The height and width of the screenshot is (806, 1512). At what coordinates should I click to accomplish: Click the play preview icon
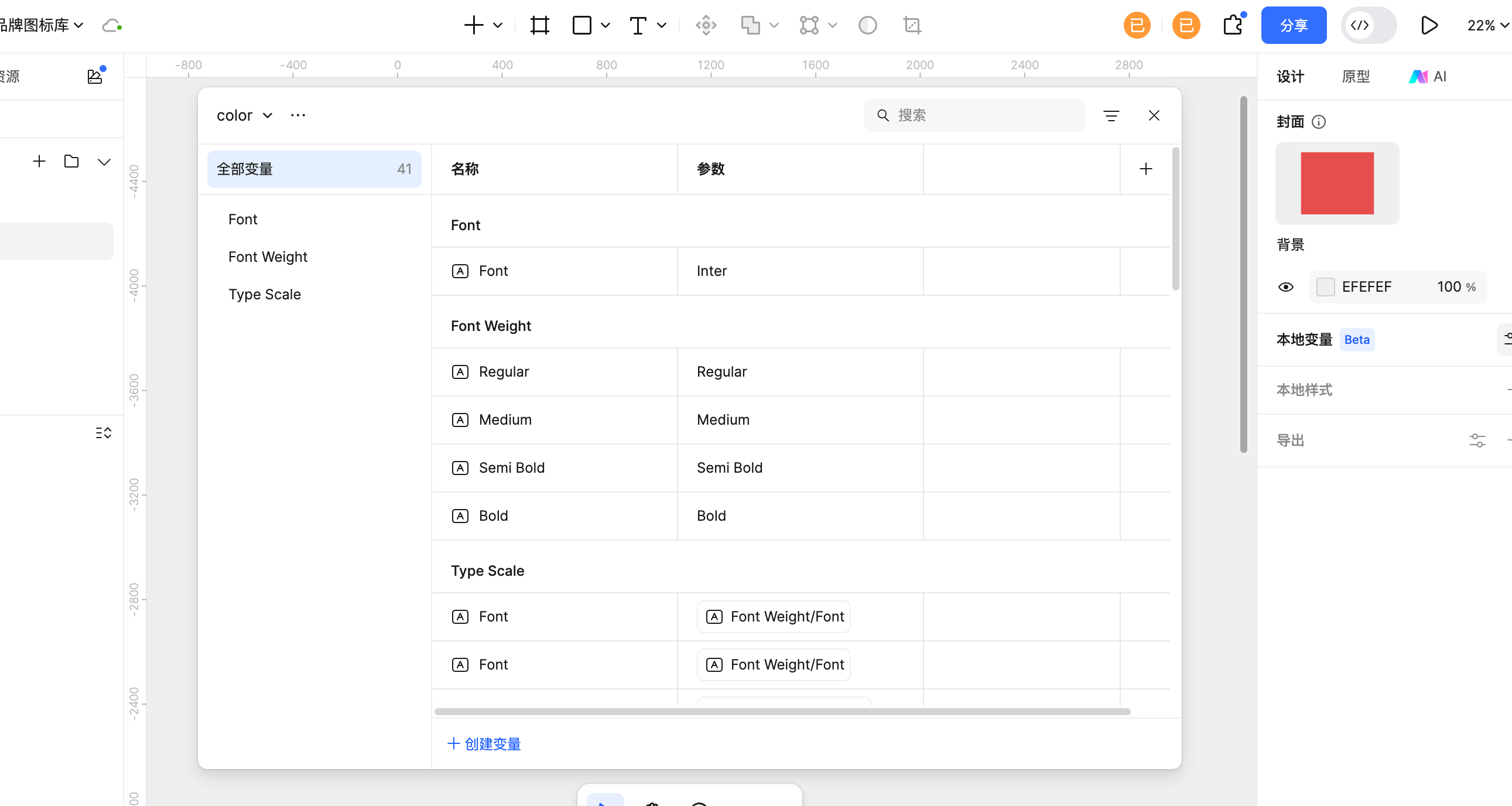(1429, 25)
